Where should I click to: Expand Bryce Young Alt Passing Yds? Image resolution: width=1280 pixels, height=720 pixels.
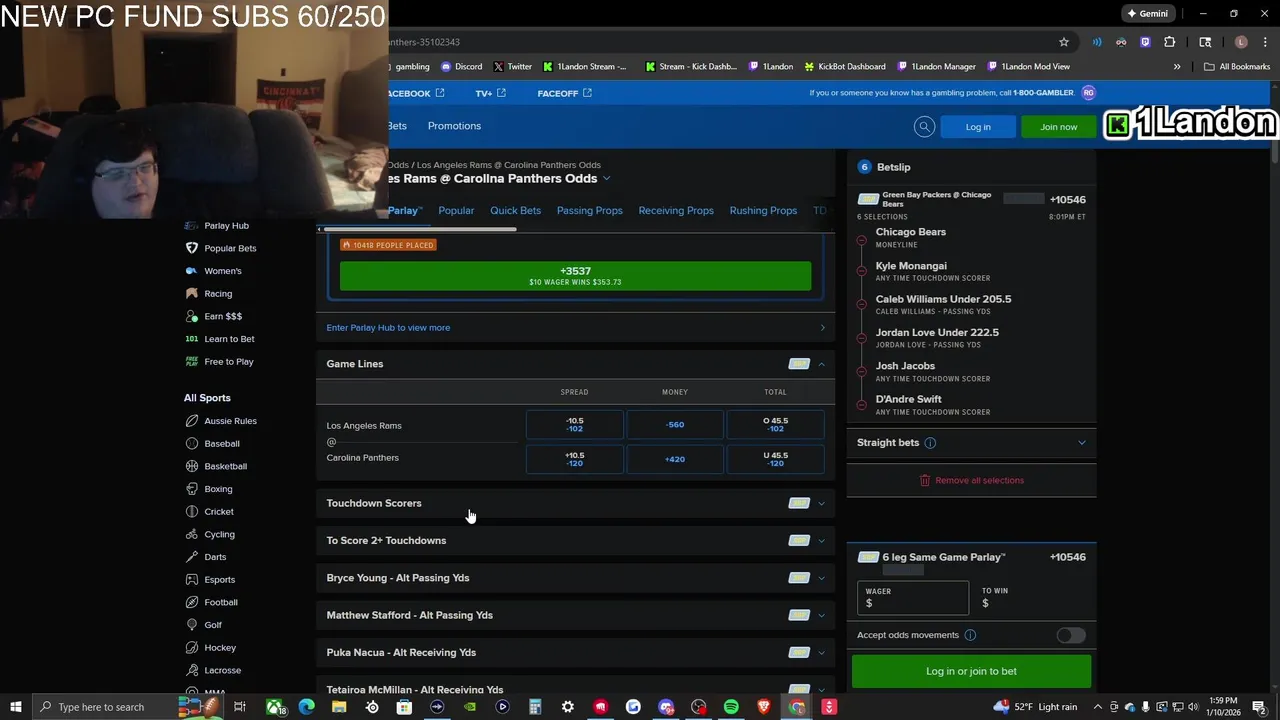point(822,578)
